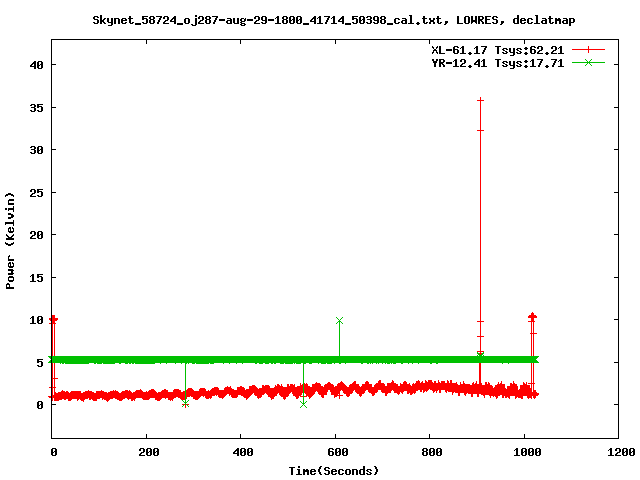This screenshot has width=640, height=480.
Task: Click the y-axis tick label 15
Action: (37, 278)
